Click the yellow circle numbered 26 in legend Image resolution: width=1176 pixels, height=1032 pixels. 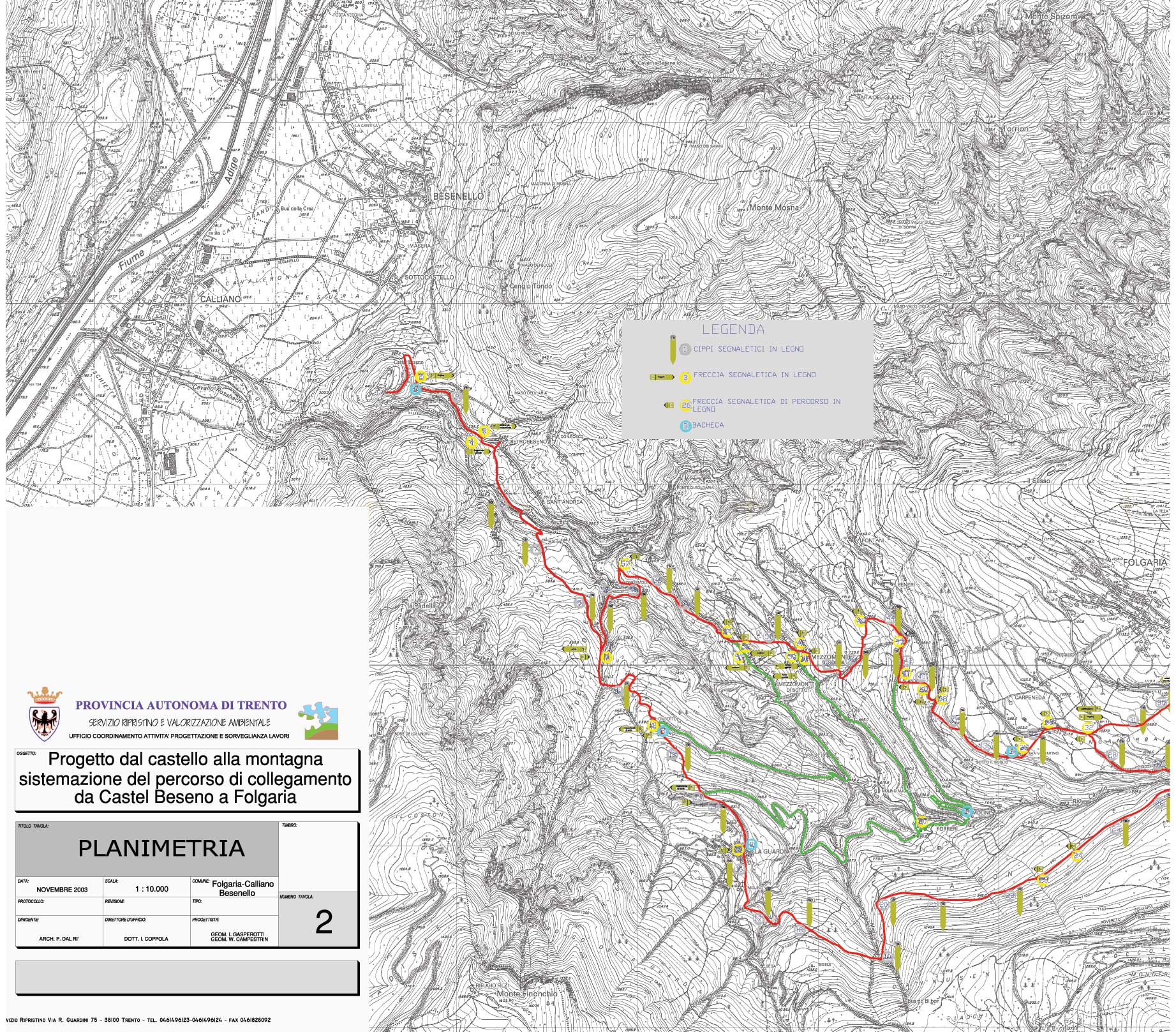(x=686, y=405)
